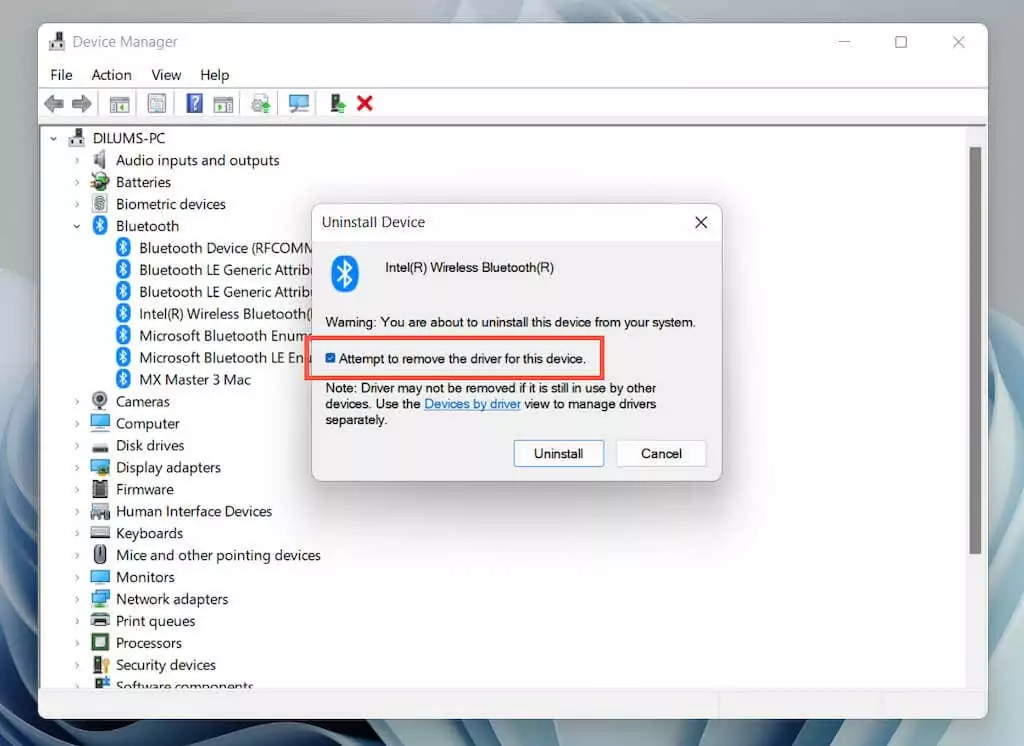Click the Disk drives category icon
Viewport: 1024px width, 746px height.
[100, 447]
